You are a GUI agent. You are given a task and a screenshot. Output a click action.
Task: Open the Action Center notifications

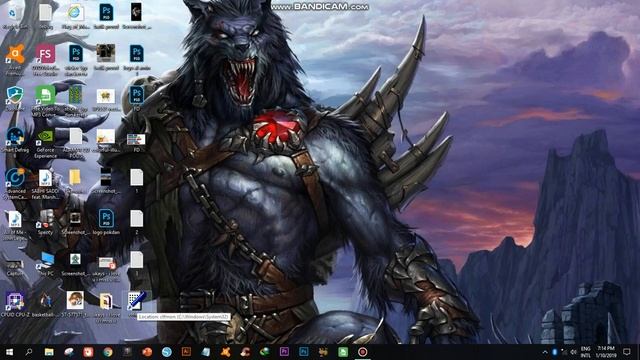click(x=627, y=352)
